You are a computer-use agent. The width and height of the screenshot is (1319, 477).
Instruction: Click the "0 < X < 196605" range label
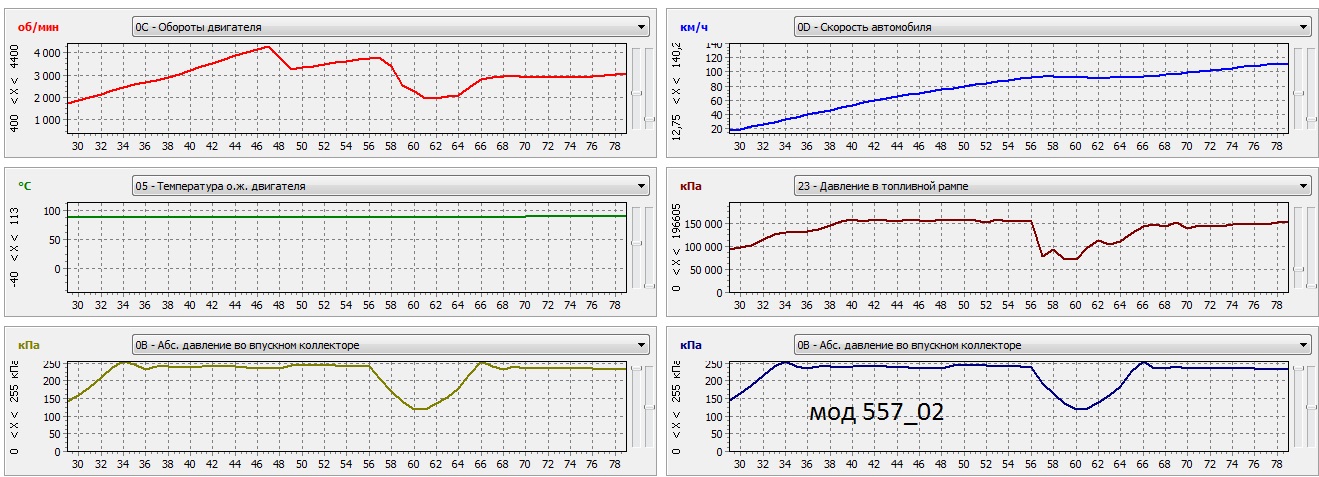pyautogui.click(x=677, y=247)
